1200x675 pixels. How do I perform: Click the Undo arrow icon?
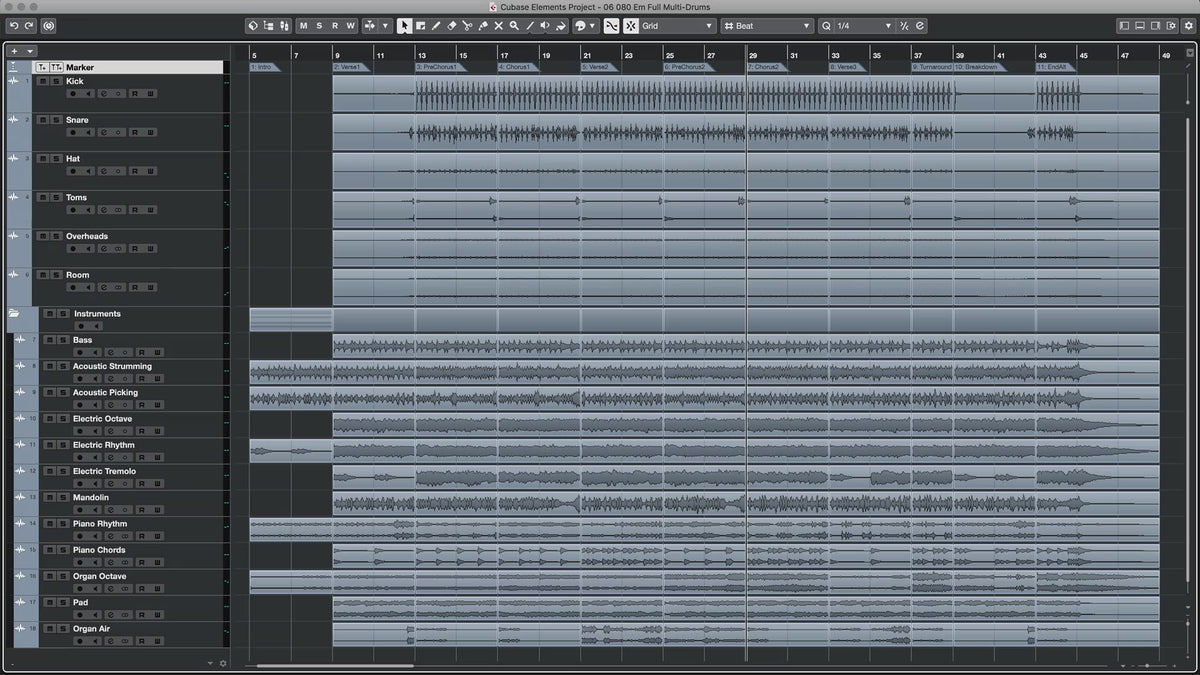[x=14, y=25]
